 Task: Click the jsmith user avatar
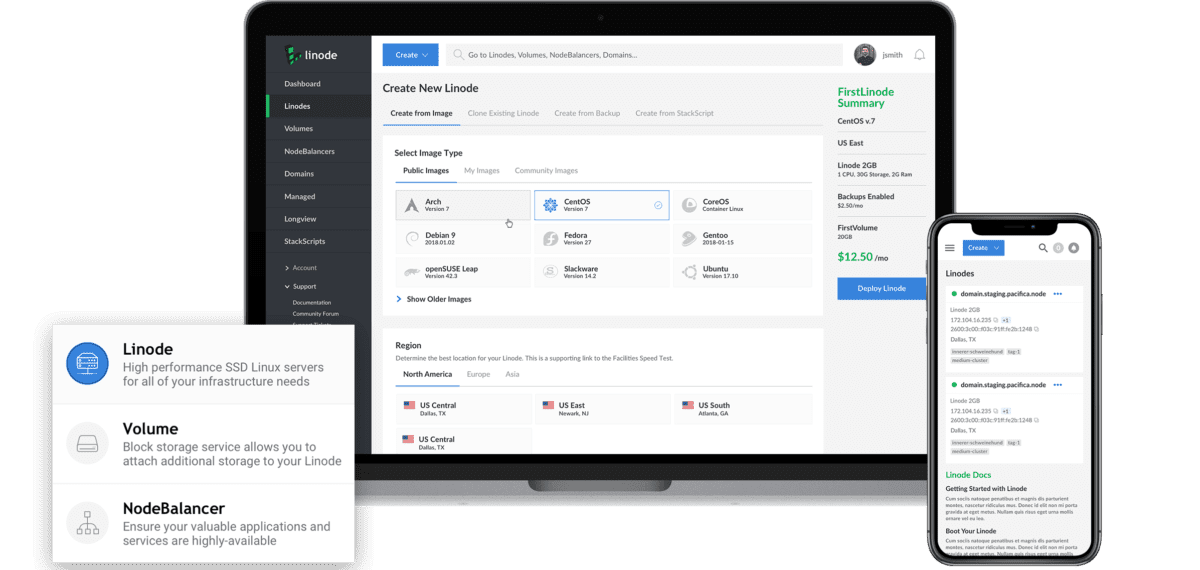[865, 55]
